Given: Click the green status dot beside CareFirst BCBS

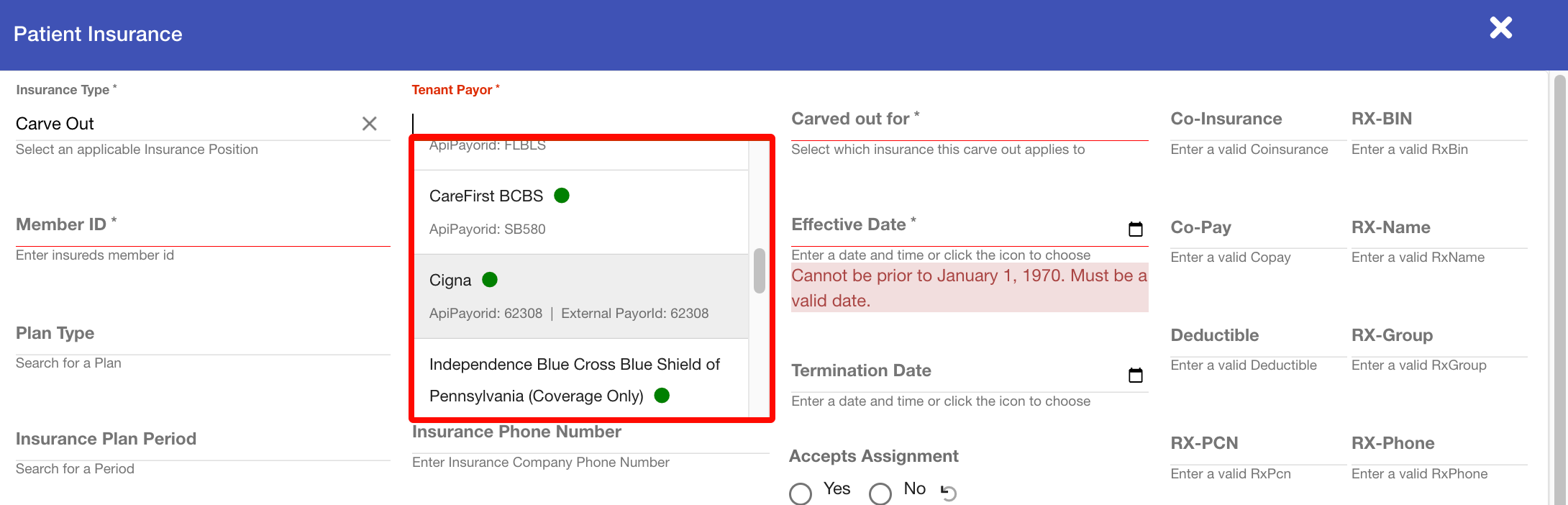Looking at the screenshot, I should click(x=562, y=196).
